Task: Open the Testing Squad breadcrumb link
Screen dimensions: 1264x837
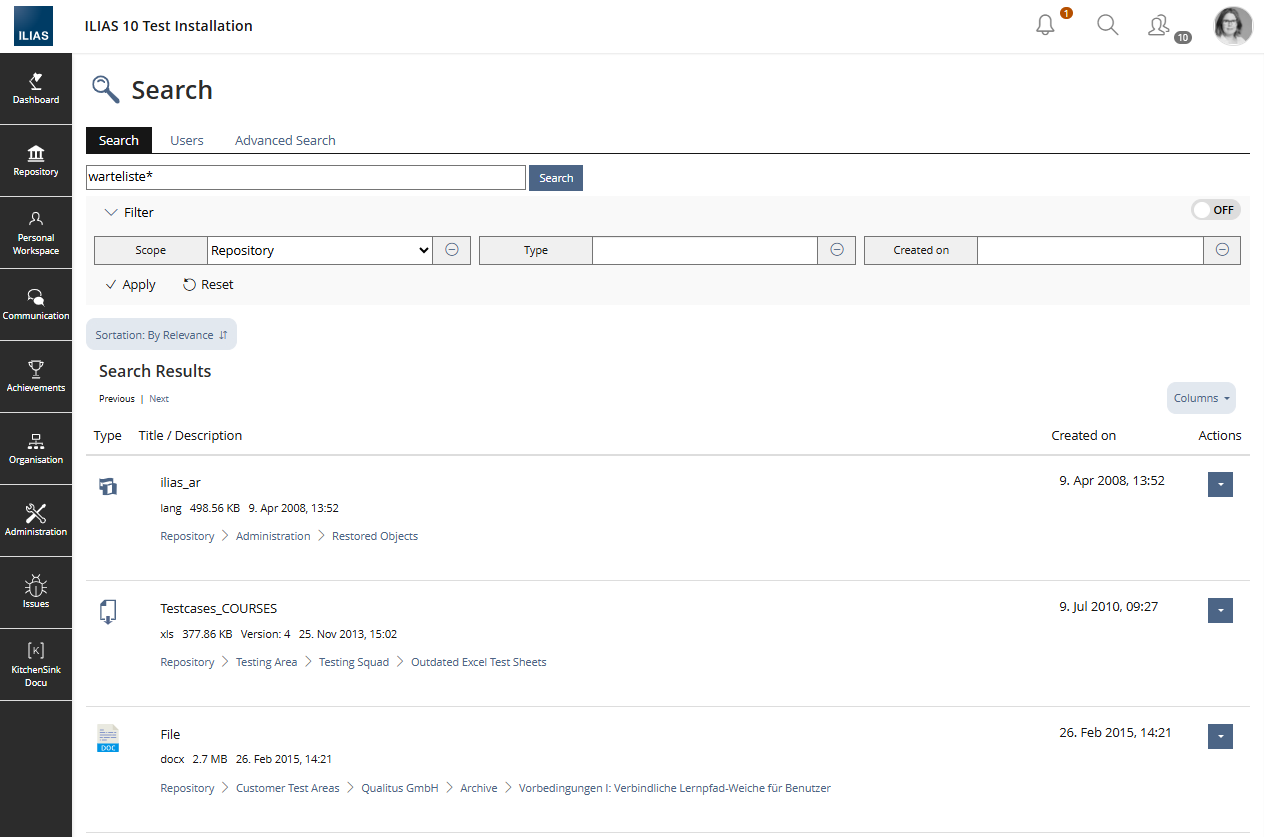Action: [x=354, y=661]
